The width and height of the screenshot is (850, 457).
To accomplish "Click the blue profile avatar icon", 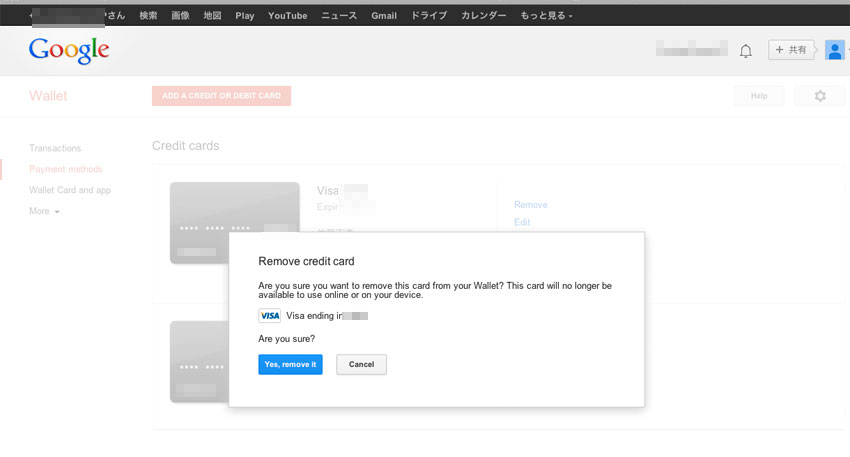I will [x=835, y=50].
